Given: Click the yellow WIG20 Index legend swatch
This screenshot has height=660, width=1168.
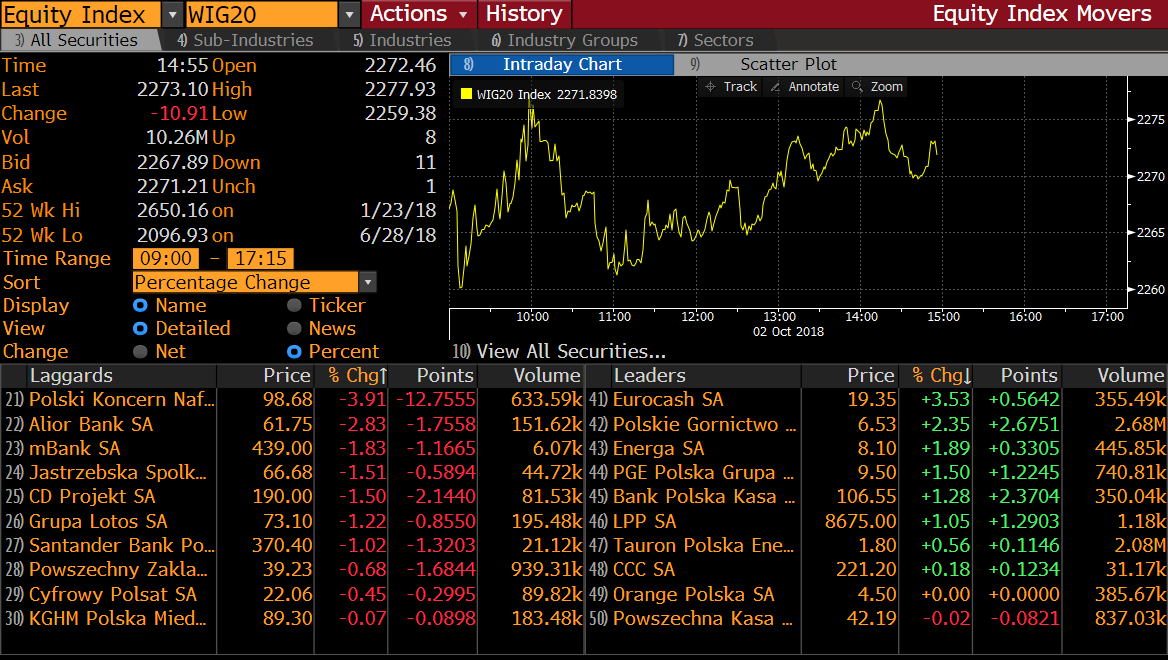Looking at the screenshot, I should point(466,95).
